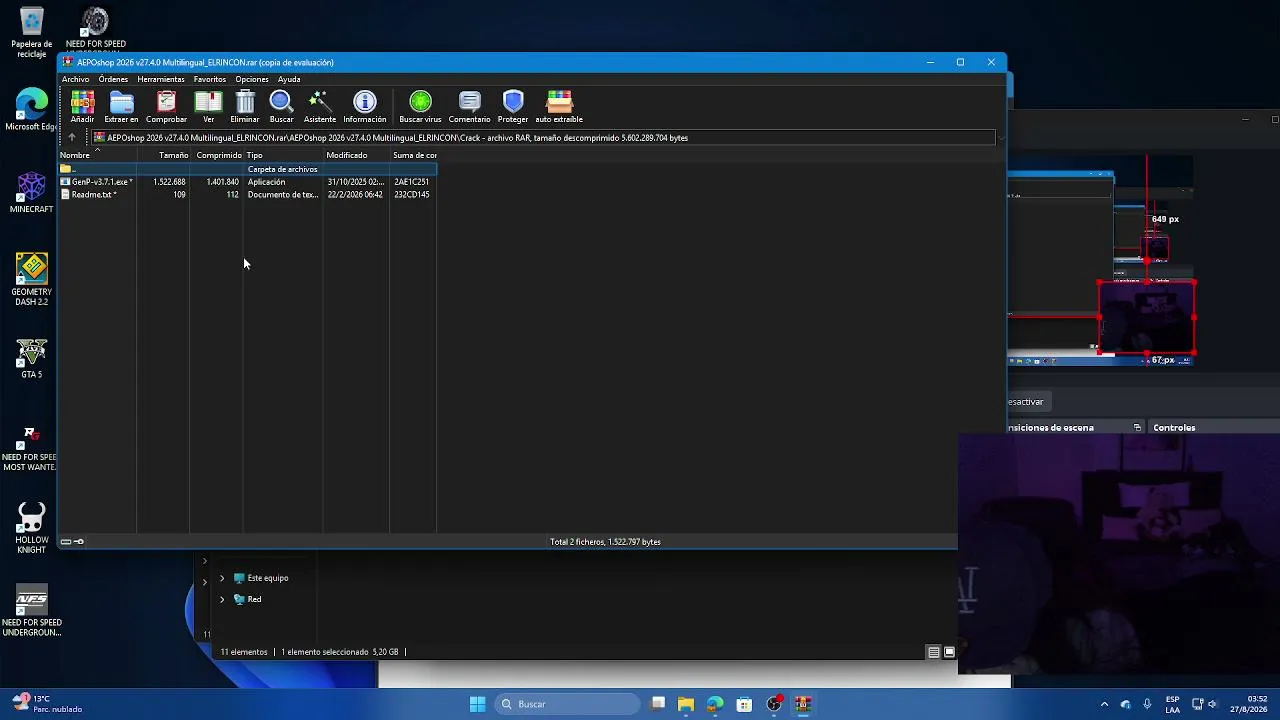Viewport: 1280px width, 720px height.
Task: Switch to the Controles panel in OBS
Action: coord(1174,428)
